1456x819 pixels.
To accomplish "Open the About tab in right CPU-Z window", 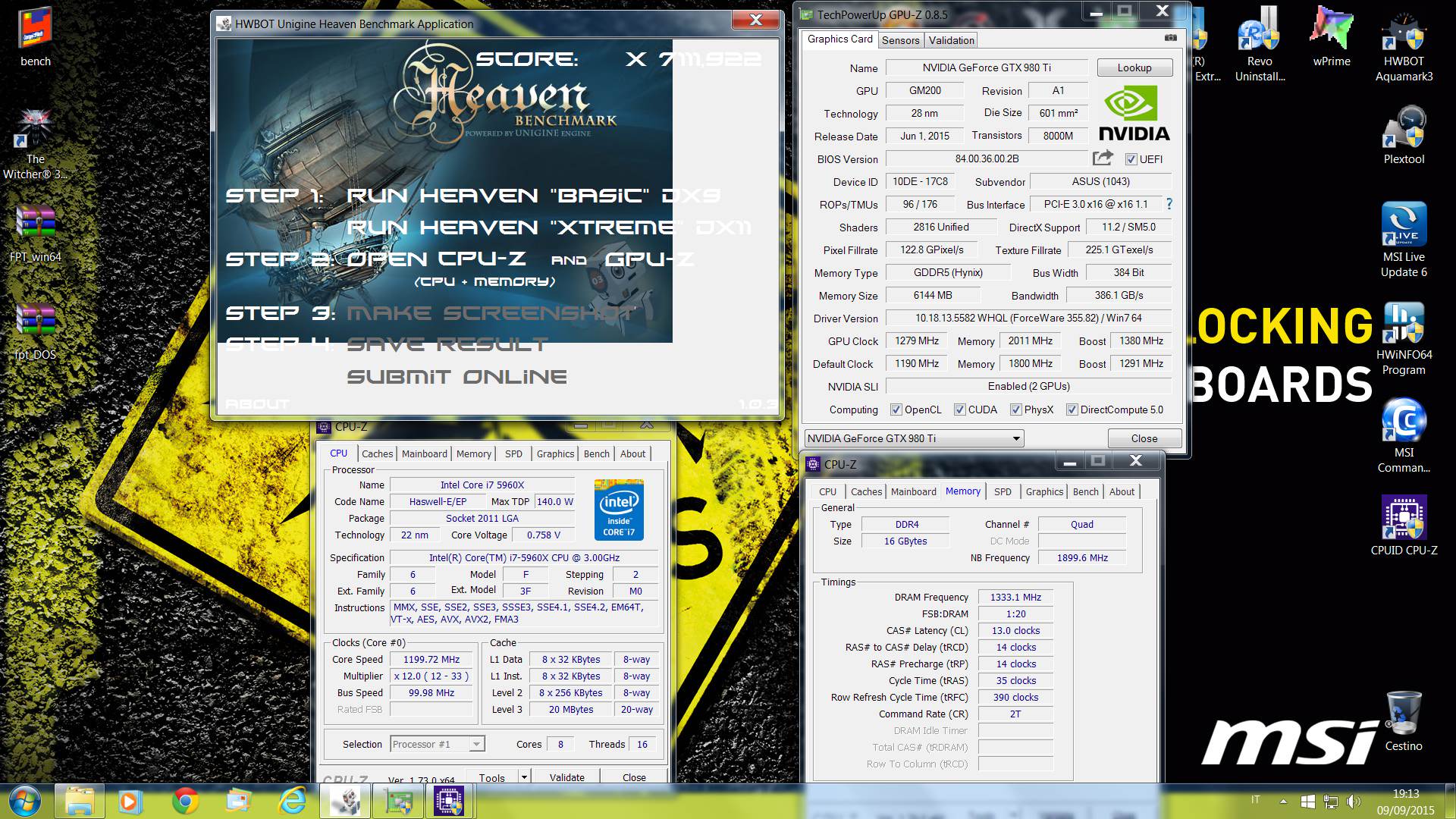I will tap(1122, 491).
